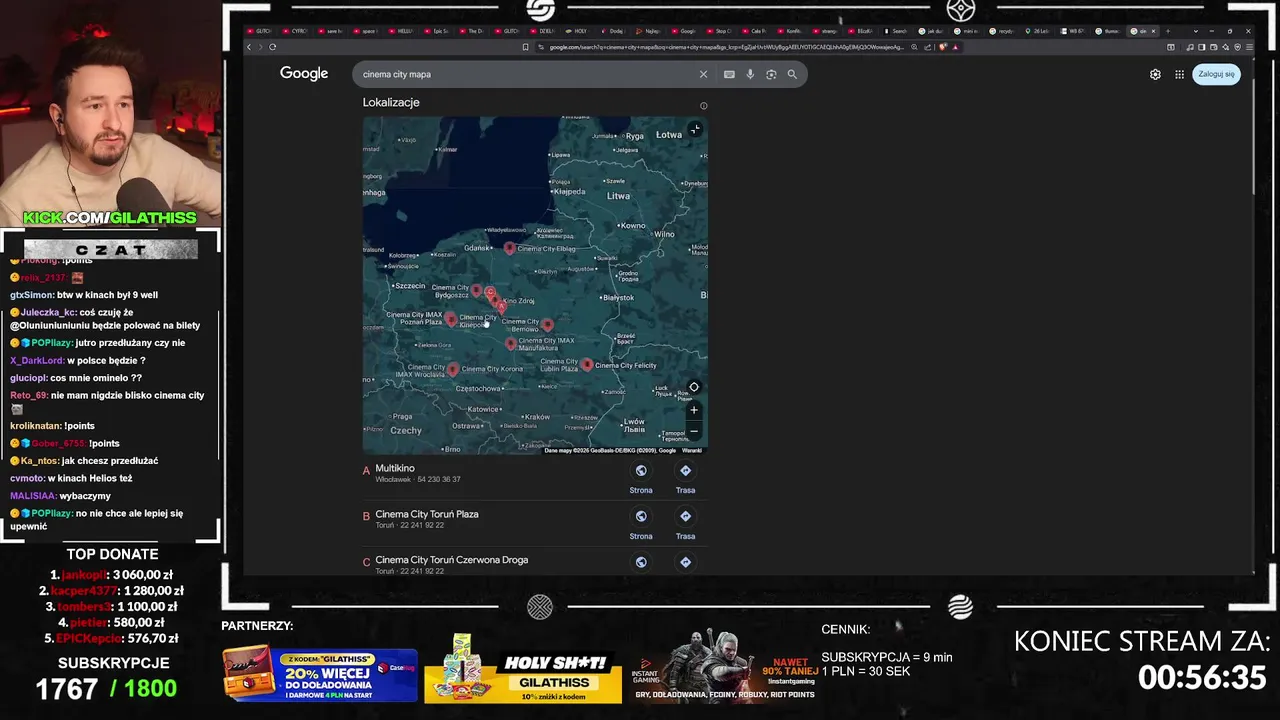Open Brave Rewards triangle icon
This screenshot has height=720, width=1280.
[x=956, y=47]
